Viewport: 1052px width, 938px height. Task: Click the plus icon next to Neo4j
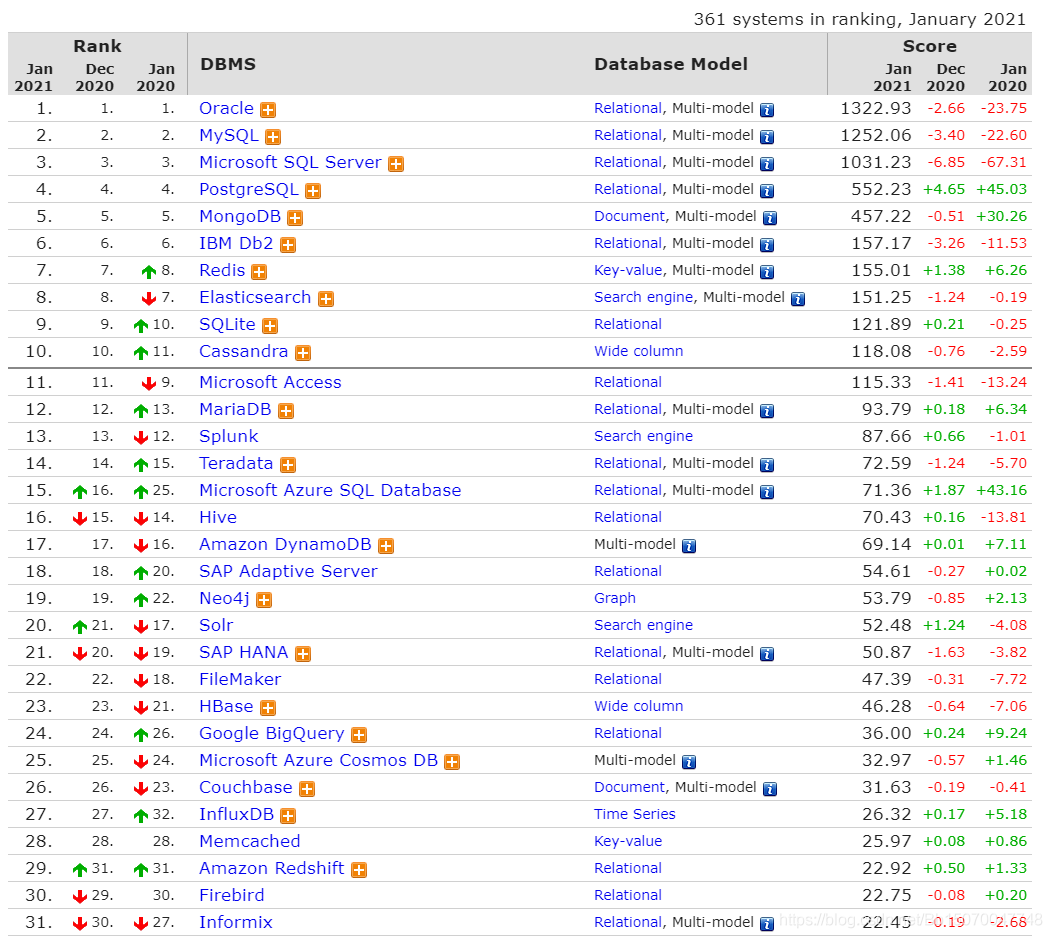264,600
